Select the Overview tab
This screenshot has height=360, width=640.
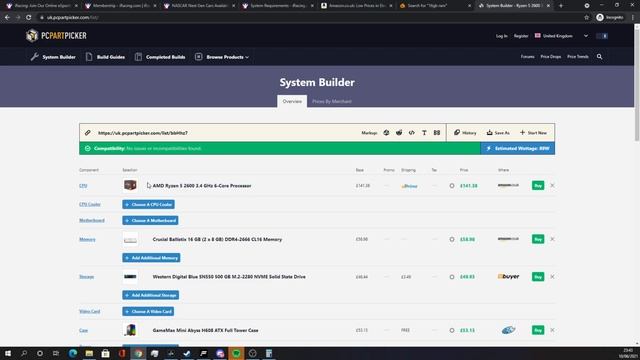[x=292, y=101]
